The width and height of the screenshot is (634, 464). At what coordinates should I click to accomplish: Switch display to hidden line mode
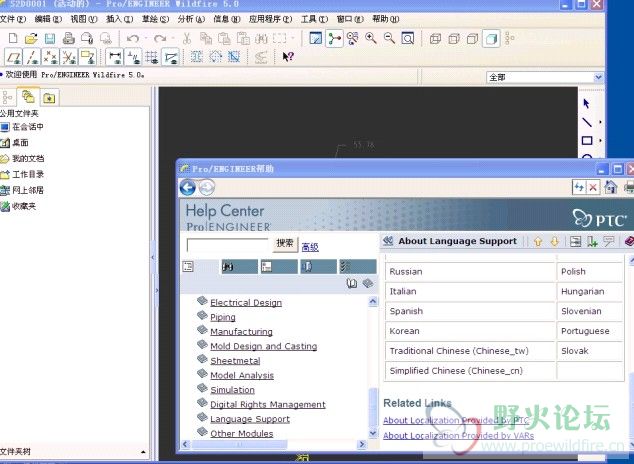[454, 39]
